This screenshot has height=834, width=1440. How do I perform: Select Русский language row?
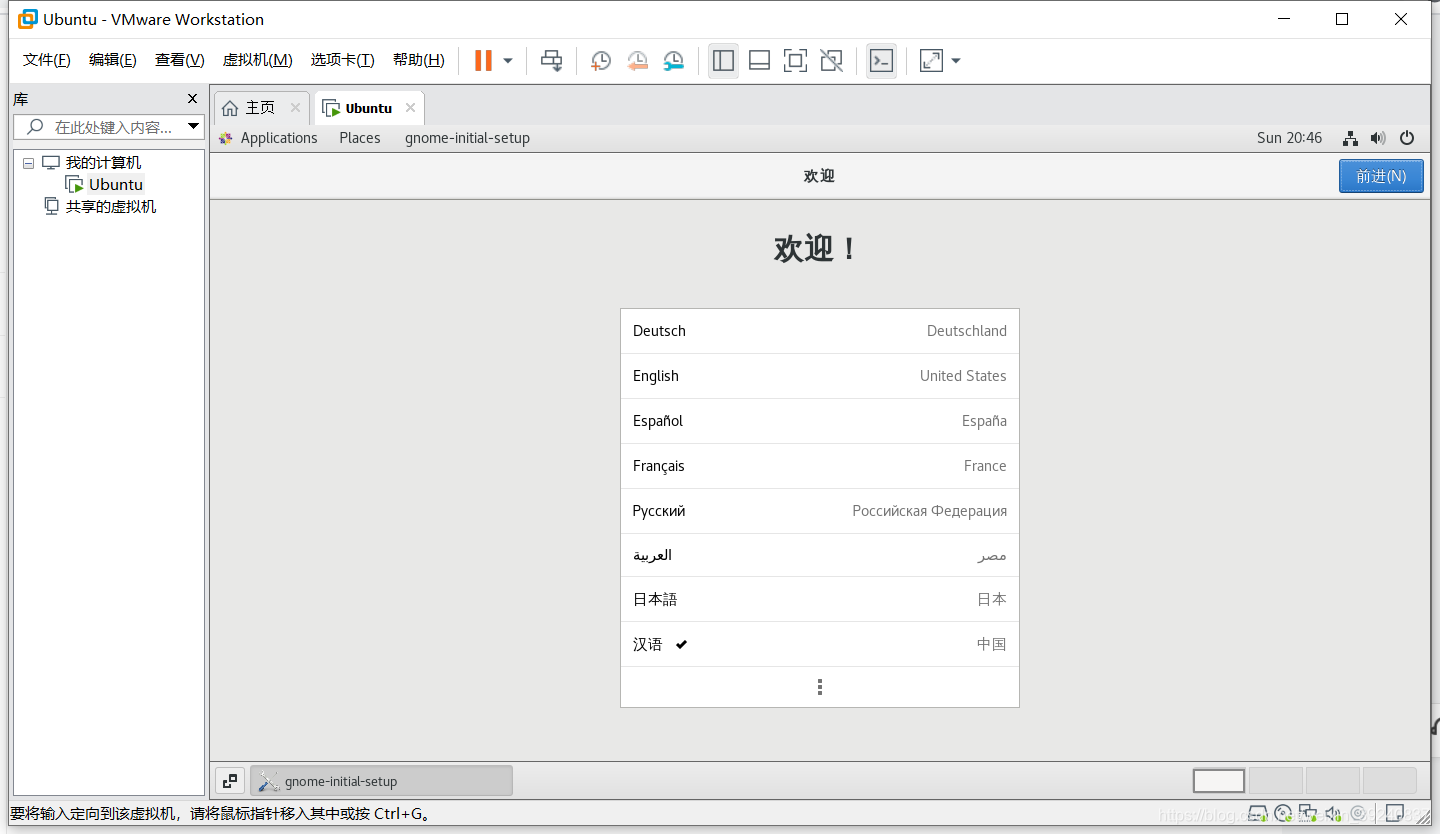click(x=820, y=511)
